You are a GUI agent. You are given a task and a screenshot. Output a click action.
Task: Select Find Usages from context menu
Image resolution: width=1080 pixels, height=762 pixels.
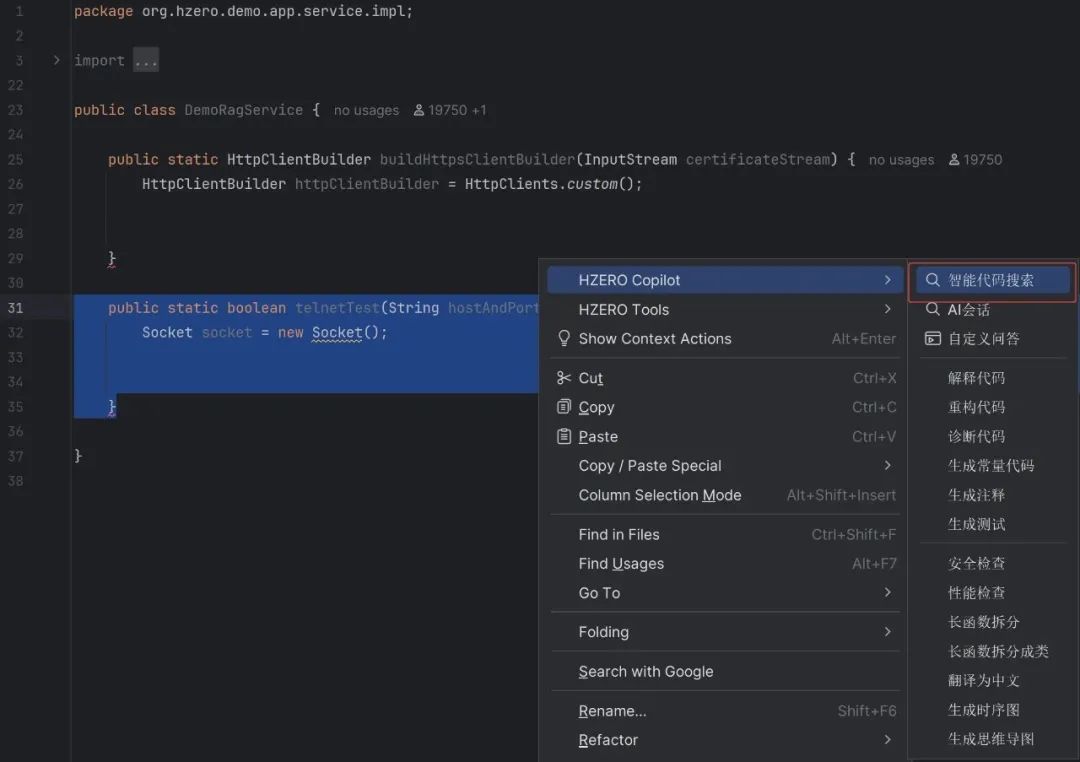point(621,564)
